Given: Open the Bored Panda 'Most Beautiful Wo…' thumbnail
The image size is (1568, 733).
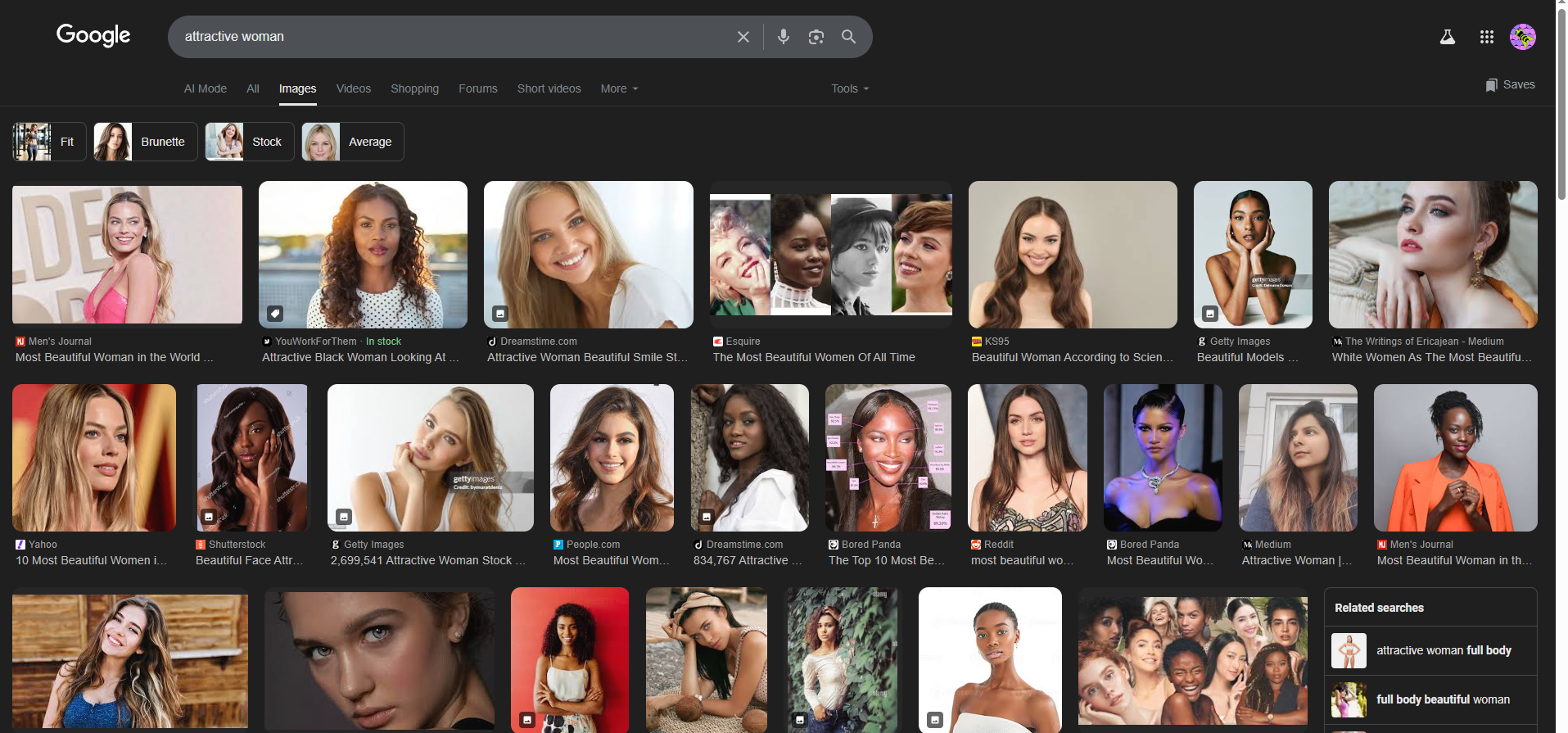Looking at the screenshot, I should [1163, 458].
